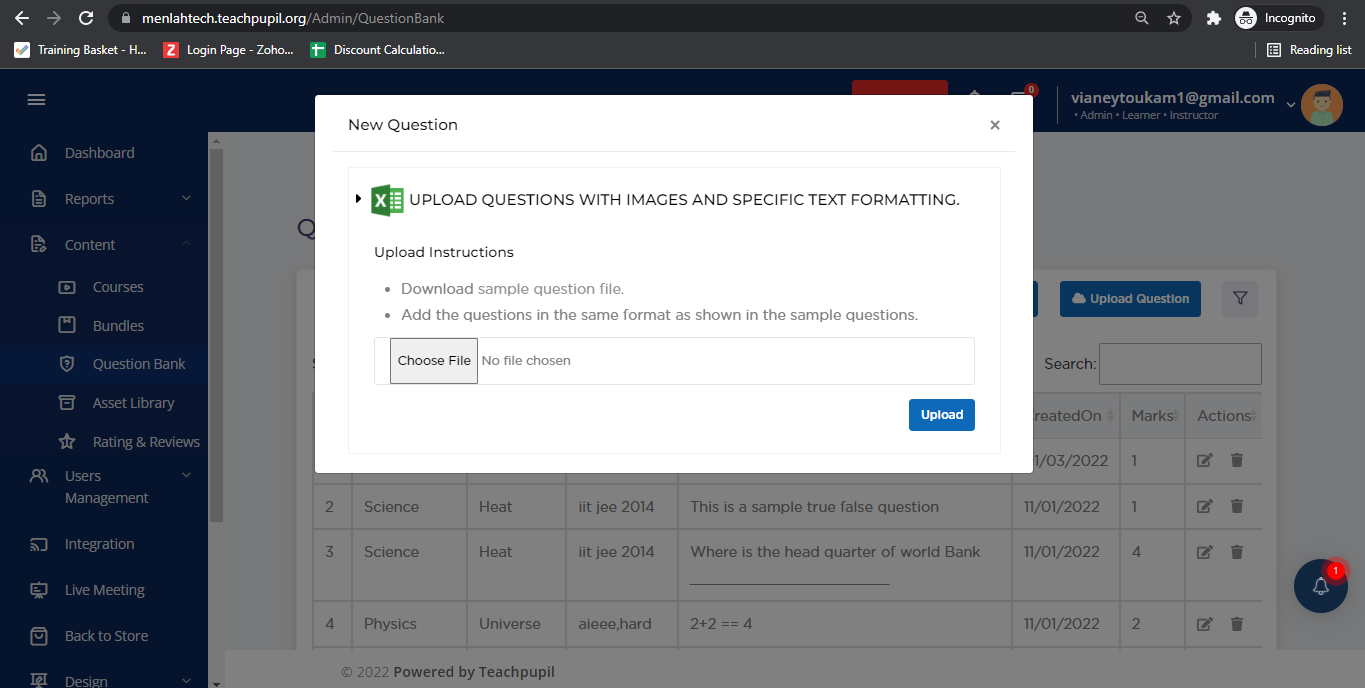Image resolution: width=1365 pixels, height=688 pixels.
Task: Reload the browser page
Action: pos(86,18)
